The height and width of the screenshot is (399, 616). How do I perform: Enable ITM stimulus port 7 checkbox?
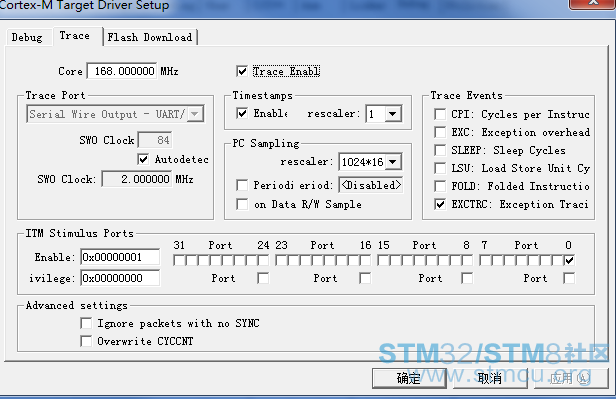(x=485, y=260)
